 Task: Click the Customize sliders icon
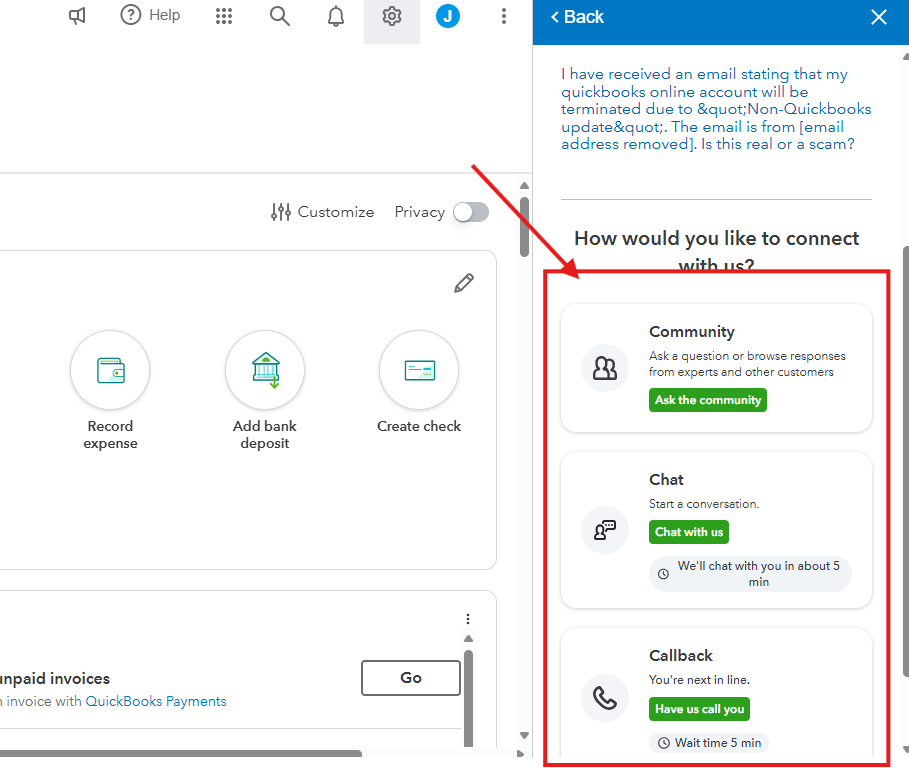tap(281, 212)
